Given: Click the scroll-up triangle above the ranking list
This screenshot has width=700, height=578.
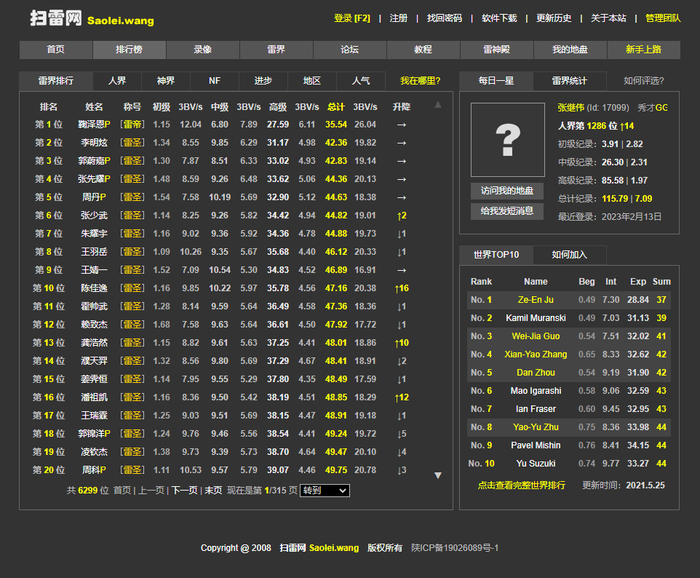Looking at the screenshot, I should (x=437, y=105).
